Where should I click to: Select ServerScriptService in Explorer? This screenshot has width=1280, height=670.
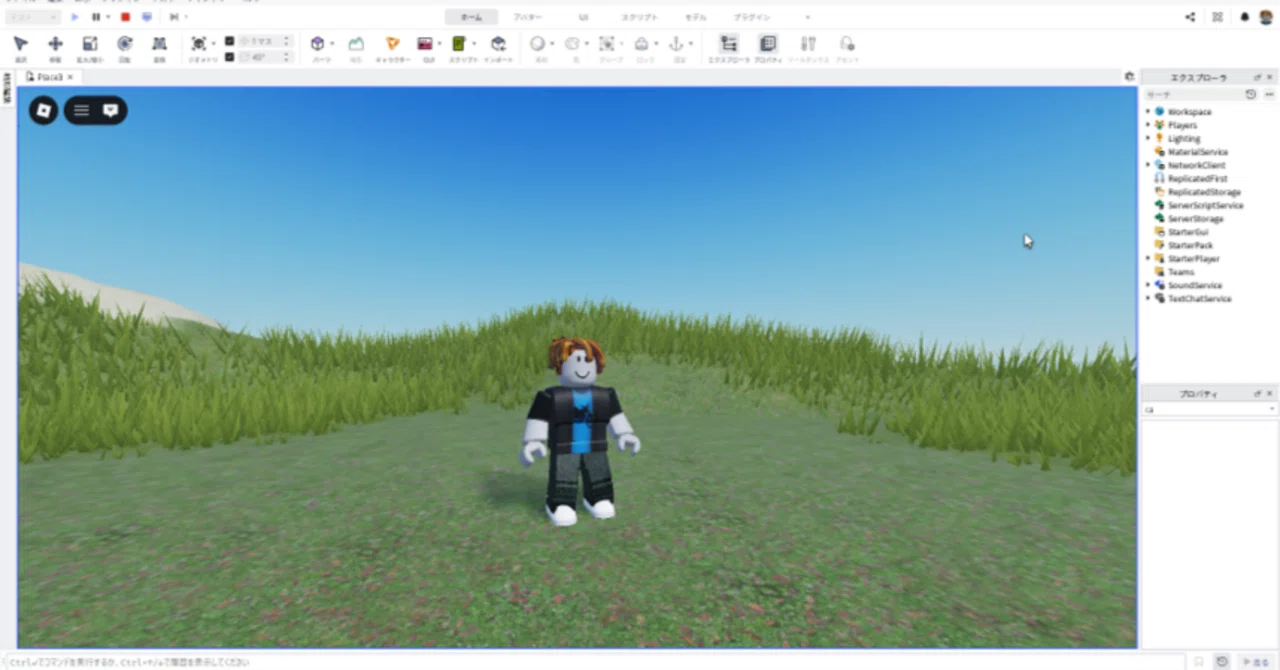pos(1205,205)
